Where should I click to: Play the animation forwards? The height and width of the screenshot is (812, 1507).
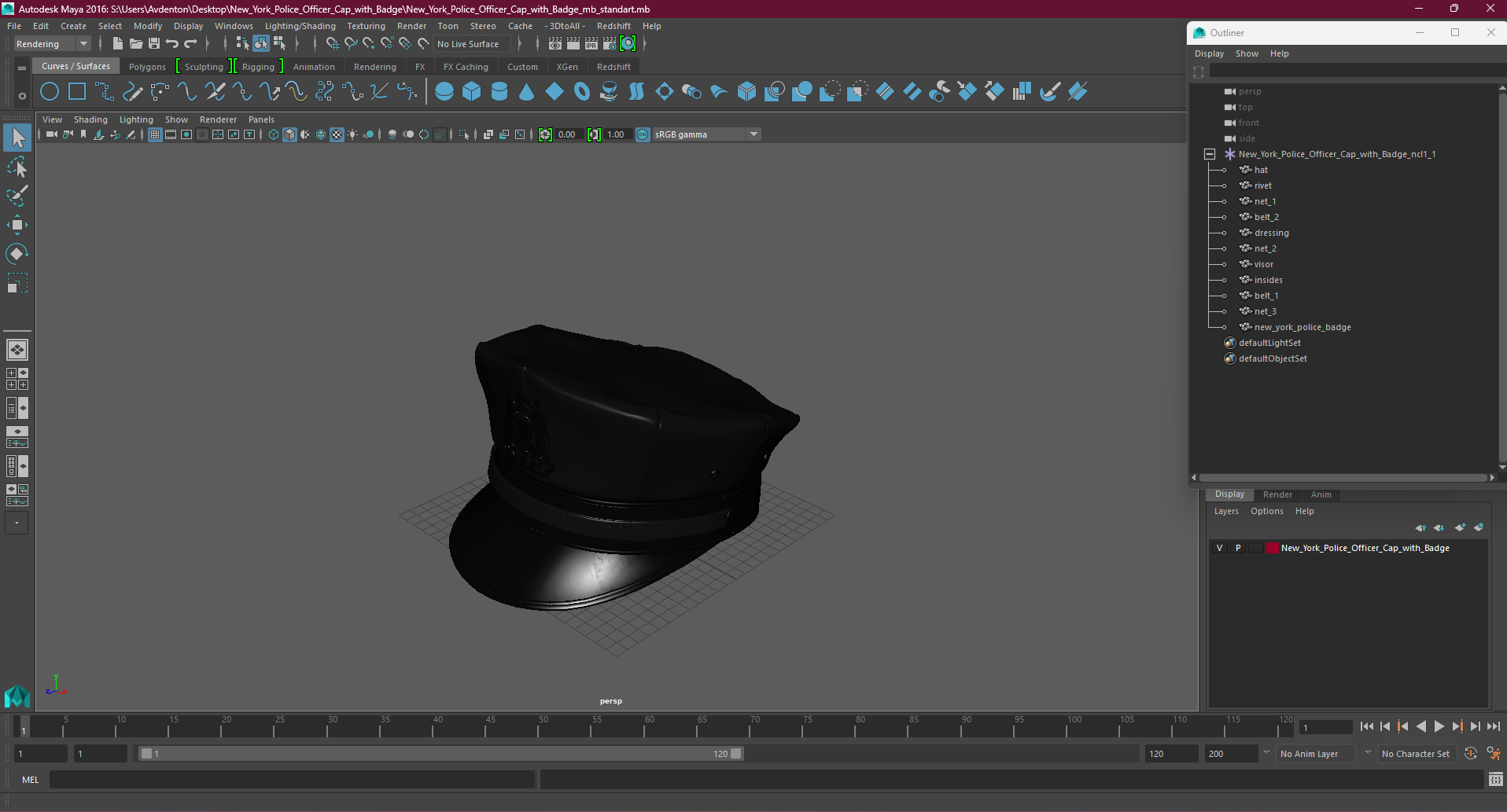(x=1439, y=727)
